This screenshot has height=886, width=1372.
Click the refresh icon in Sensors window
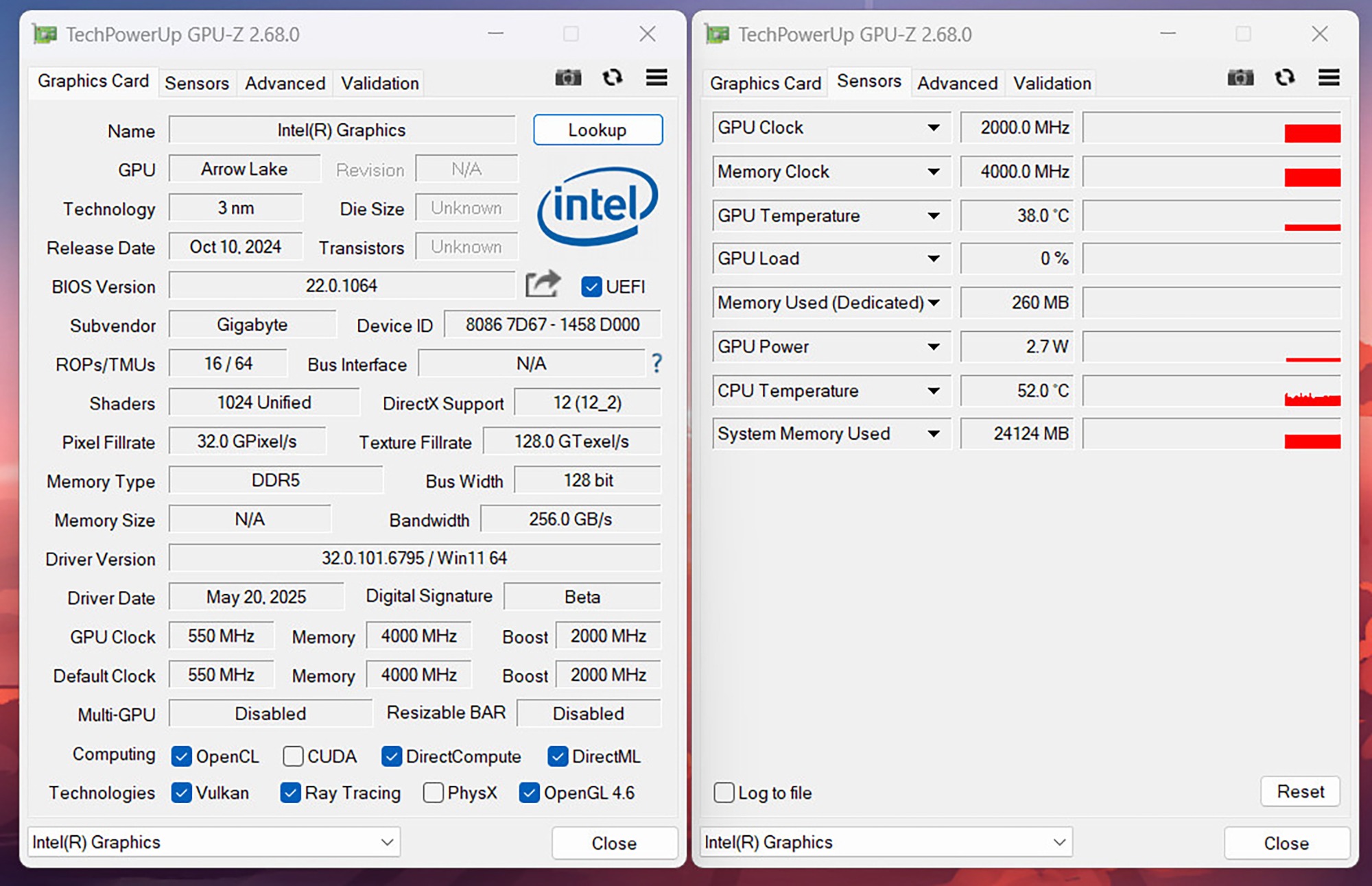[1284, 77]
